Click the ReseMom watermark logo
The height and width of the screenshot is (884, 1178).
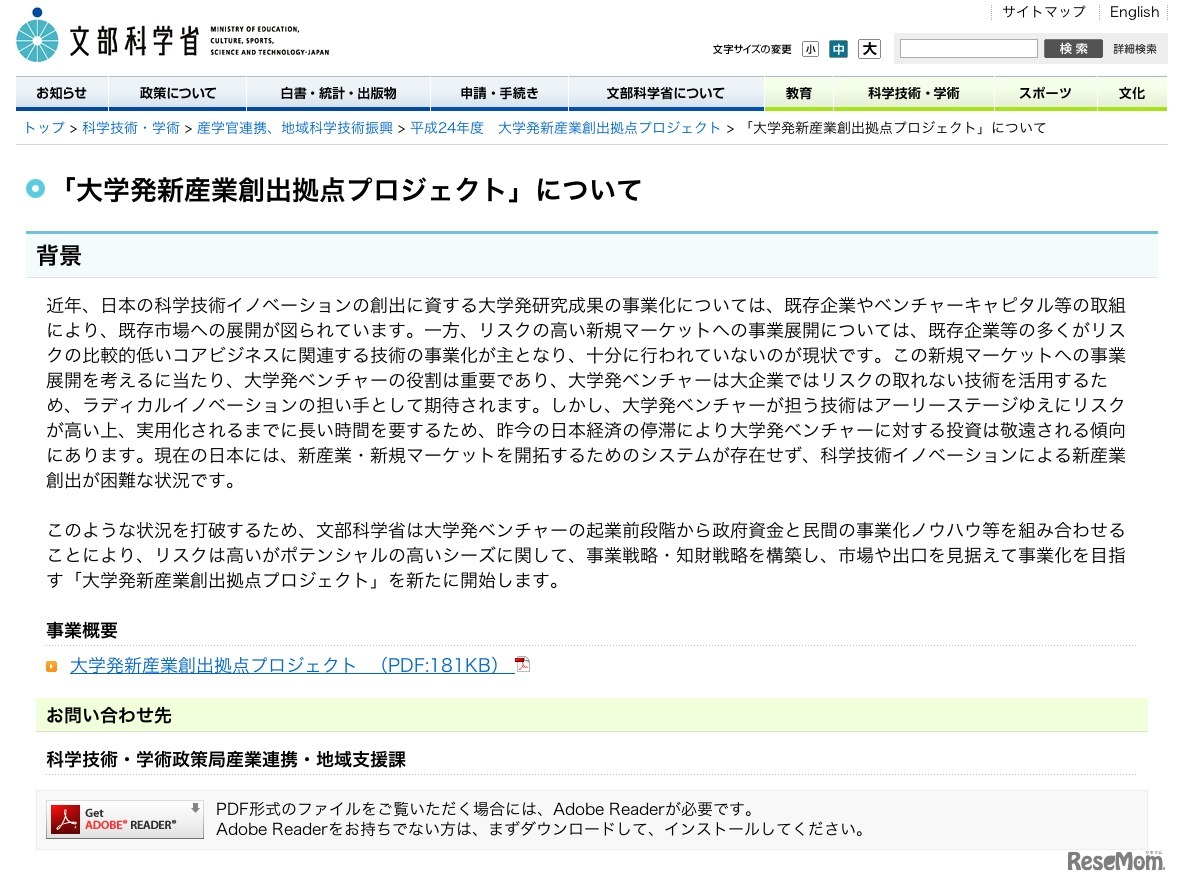point(1115,861)
